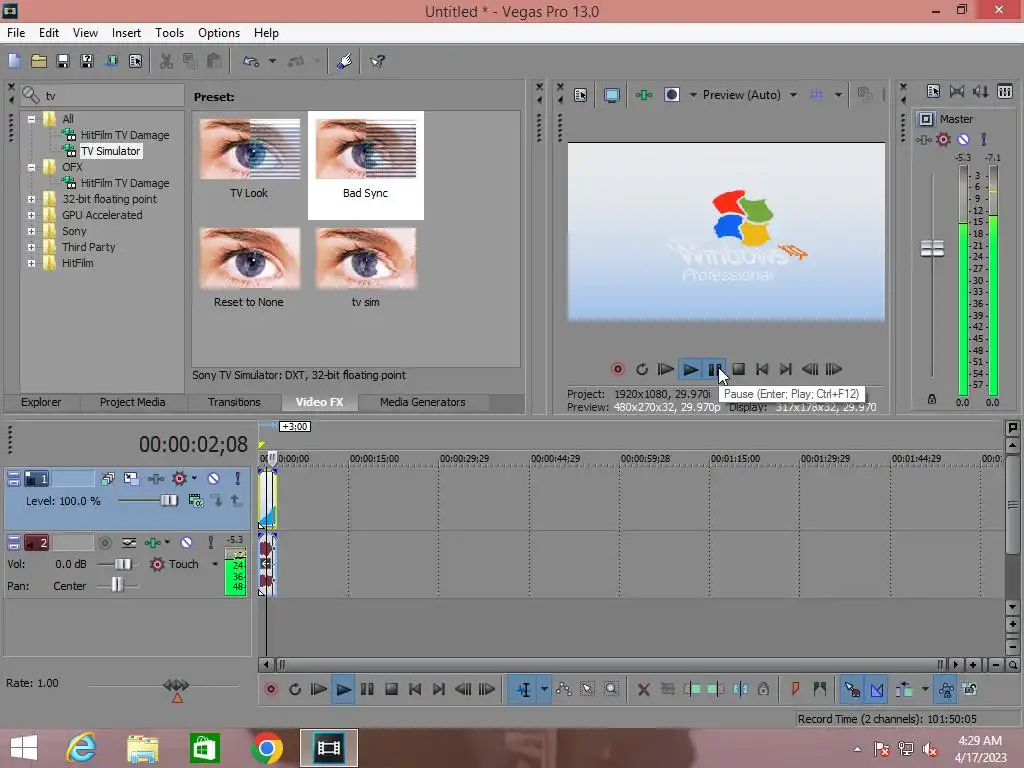
Task: Click the Master volume fader
Action: pos(932,248)
